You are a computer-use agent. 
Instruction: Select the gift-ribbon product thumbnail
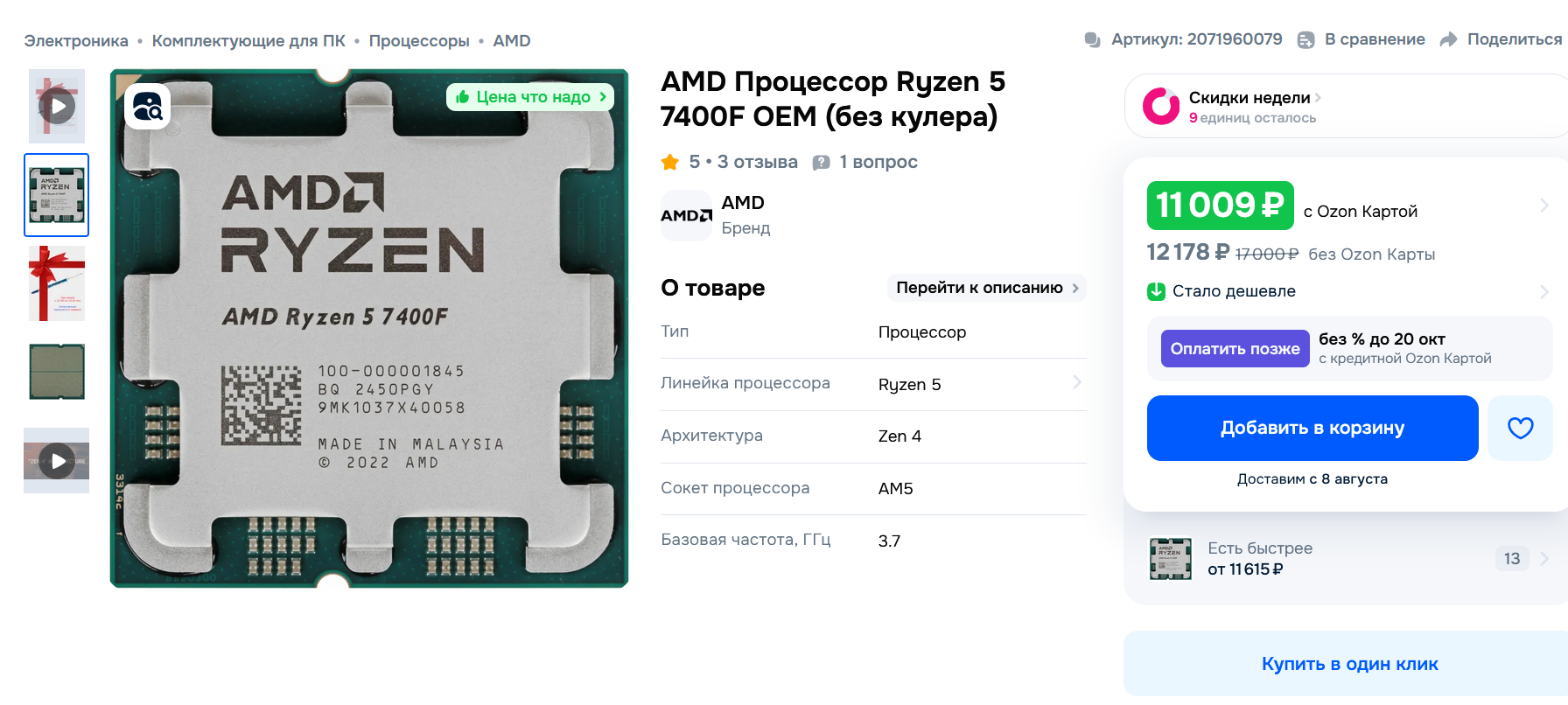pos(57,283)
